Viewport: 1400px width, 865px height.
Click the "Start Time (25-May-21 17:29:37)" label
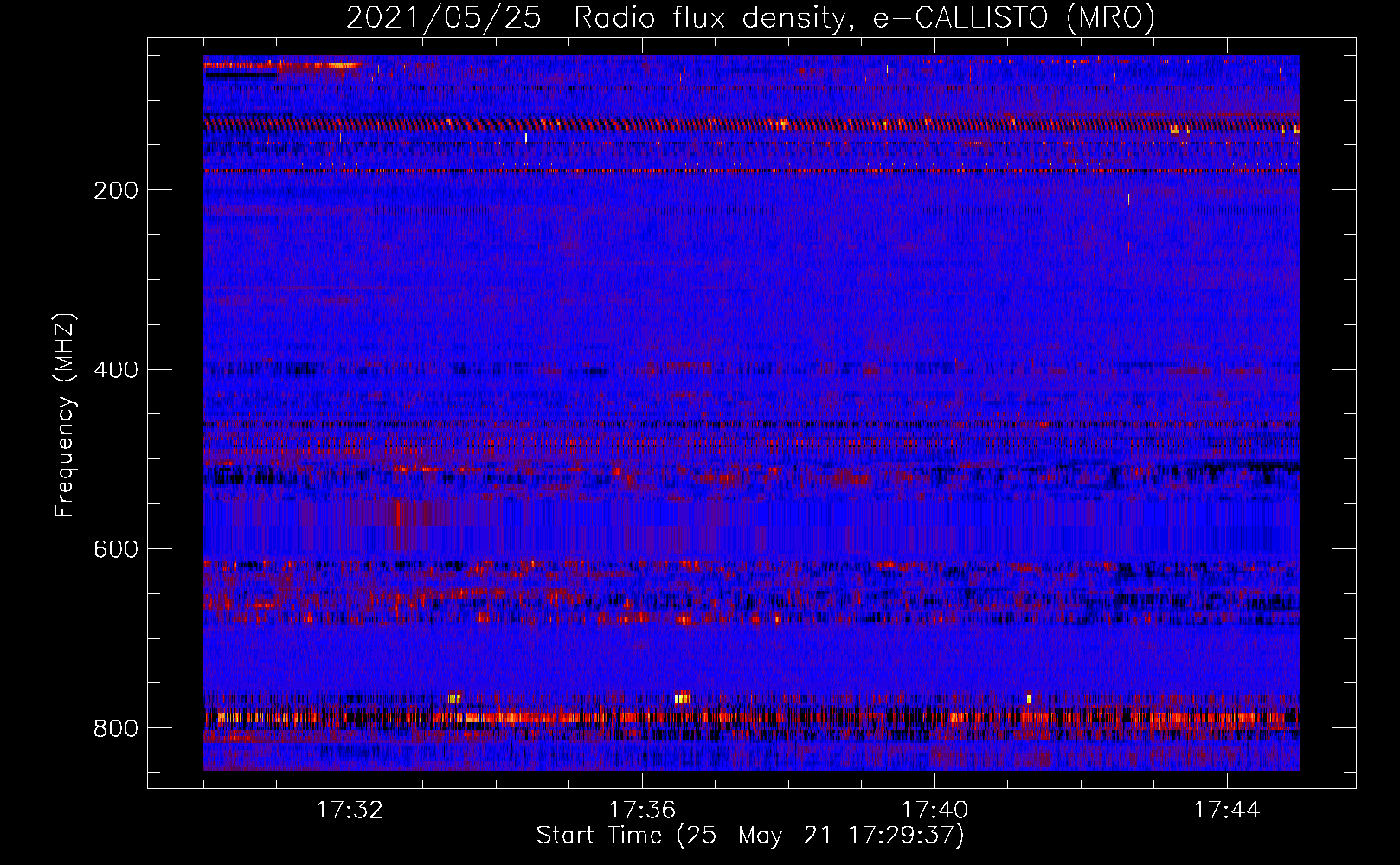pyautogui.click(x=750, y=836)
